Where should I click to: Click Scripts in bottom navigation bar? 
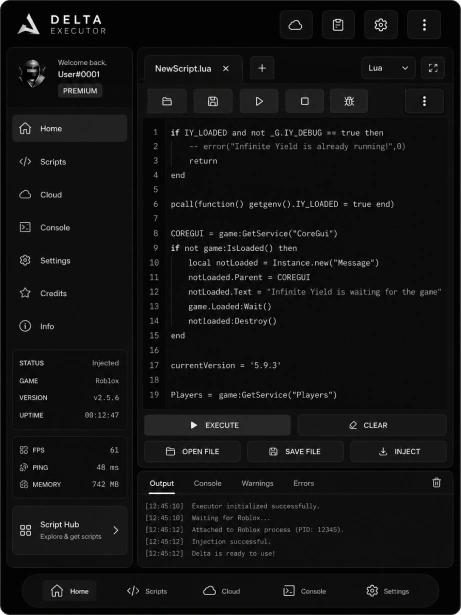point(147,591)
